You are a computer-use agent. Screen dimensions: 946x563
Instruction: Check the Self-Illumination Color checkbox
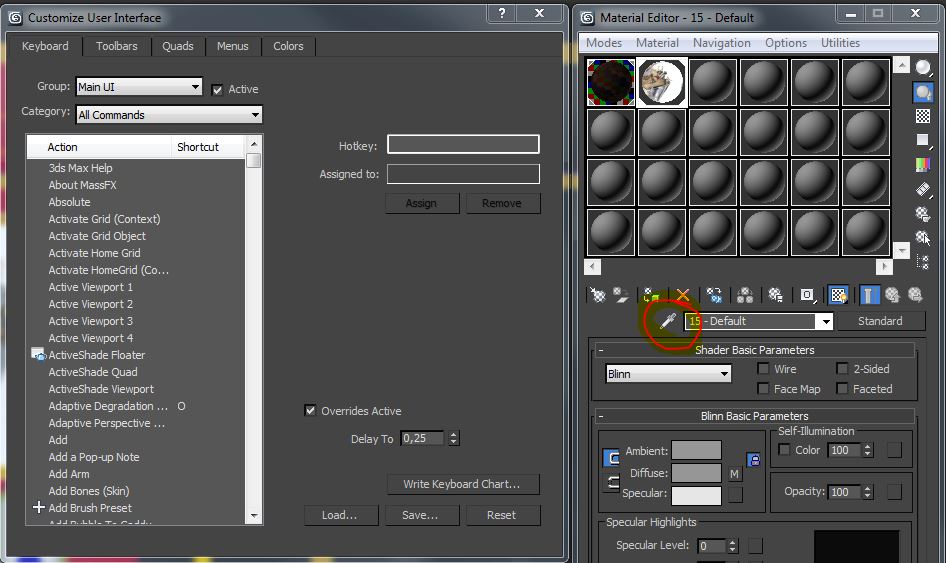coord(784,450)
